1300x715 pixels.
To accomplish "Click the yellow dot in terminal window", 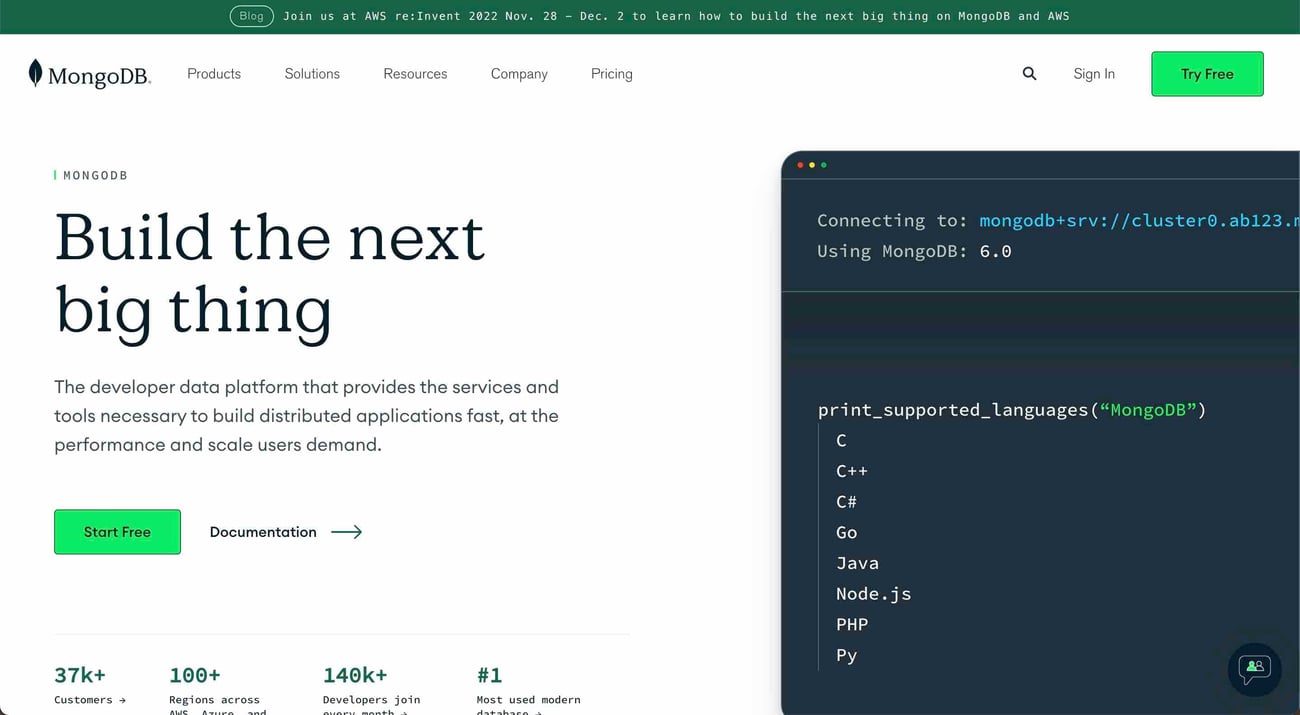I will tap(812, 165).
